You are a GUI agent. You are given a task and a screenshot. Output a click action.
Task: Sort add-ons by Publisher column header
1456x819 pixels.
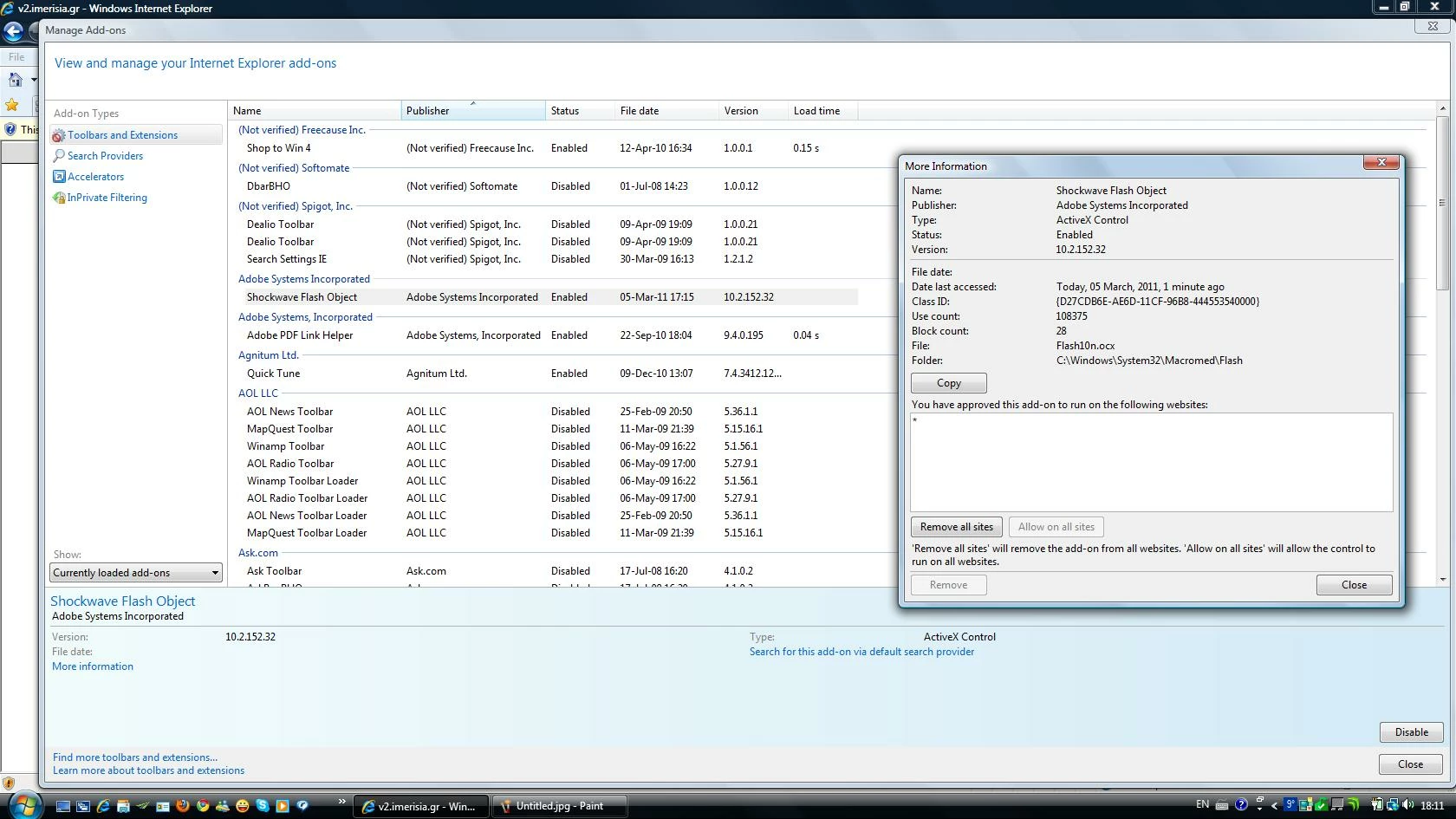473,111
